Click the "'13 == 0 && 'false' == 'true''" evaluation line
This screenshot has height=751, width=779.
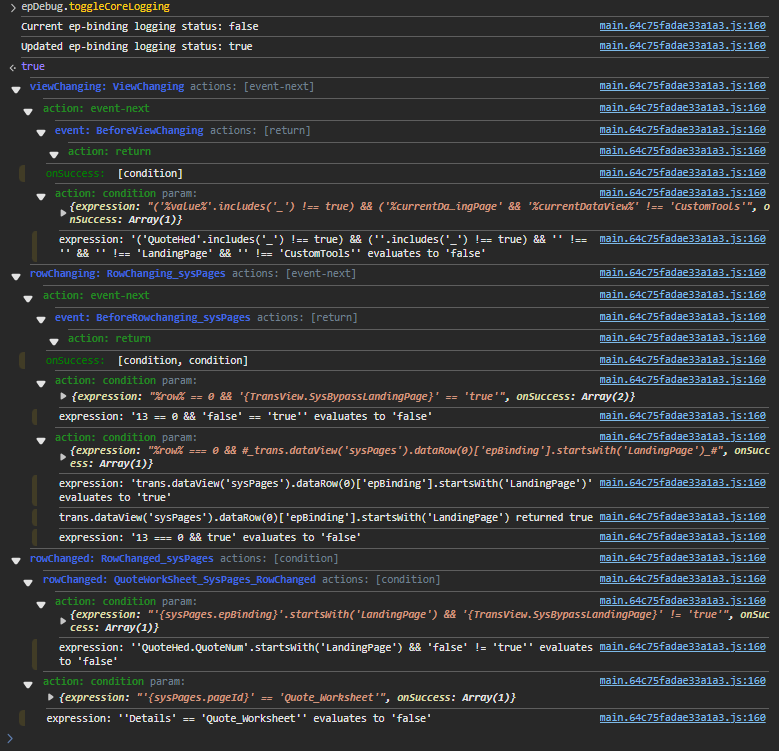(245, 416)
